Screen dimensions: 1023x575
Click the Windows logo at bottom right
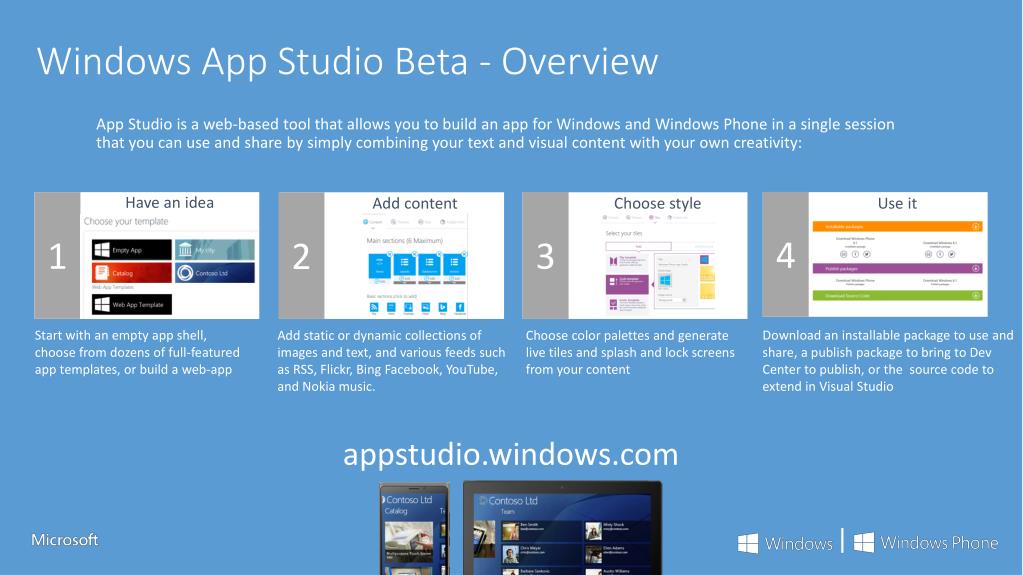(786, 543)
